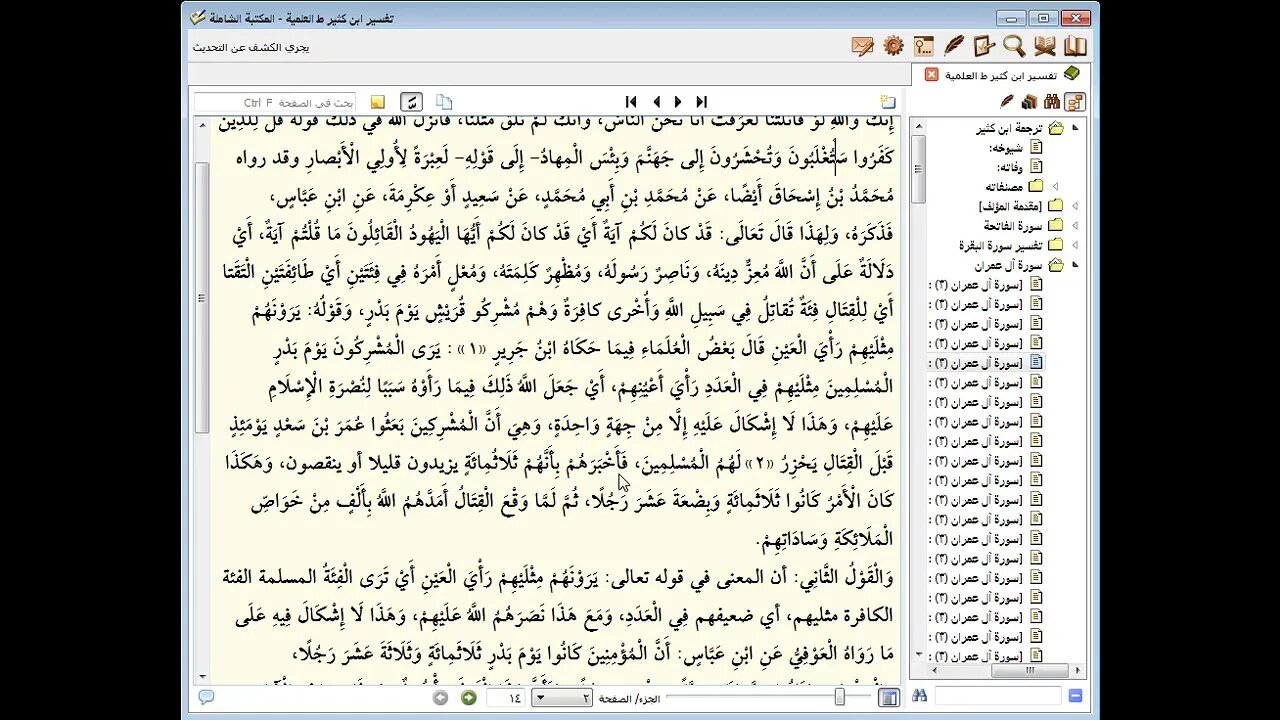
Task: Maximize the المكتبة الشاملة window
Action: (x=1043, y=18)
